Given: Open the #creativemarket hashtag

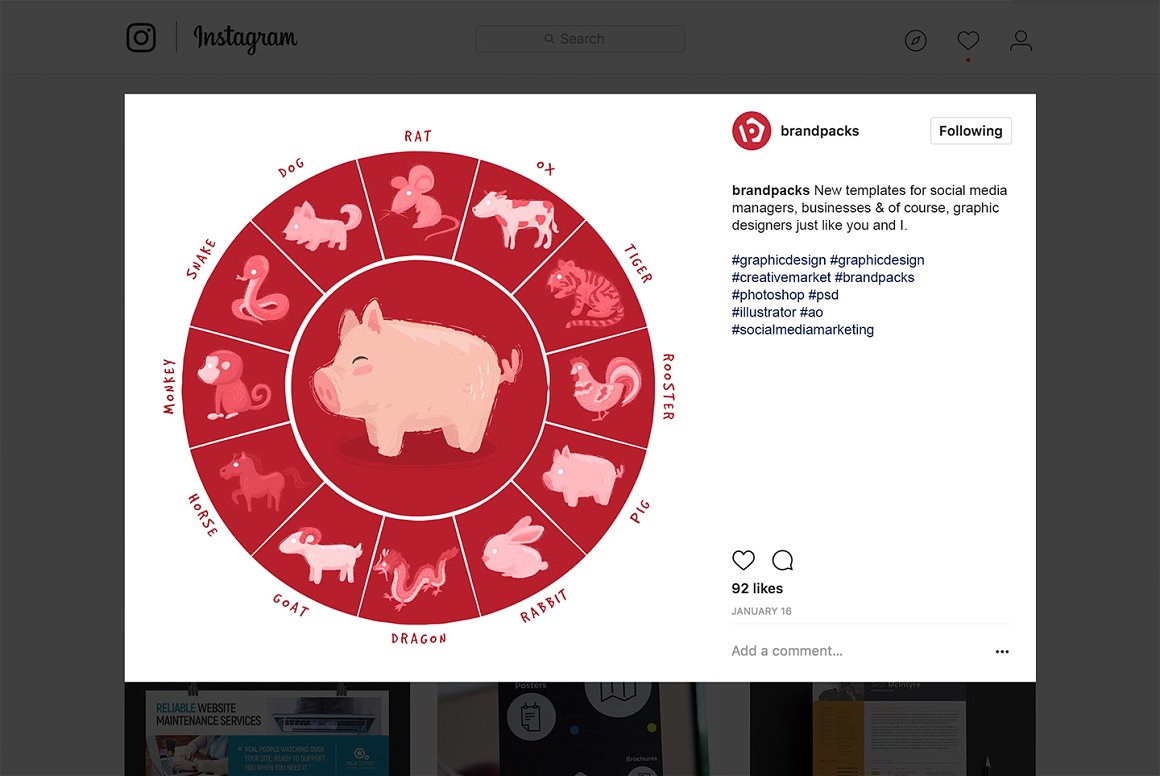Looking at the screenshot, I should (x=781, y=277).
